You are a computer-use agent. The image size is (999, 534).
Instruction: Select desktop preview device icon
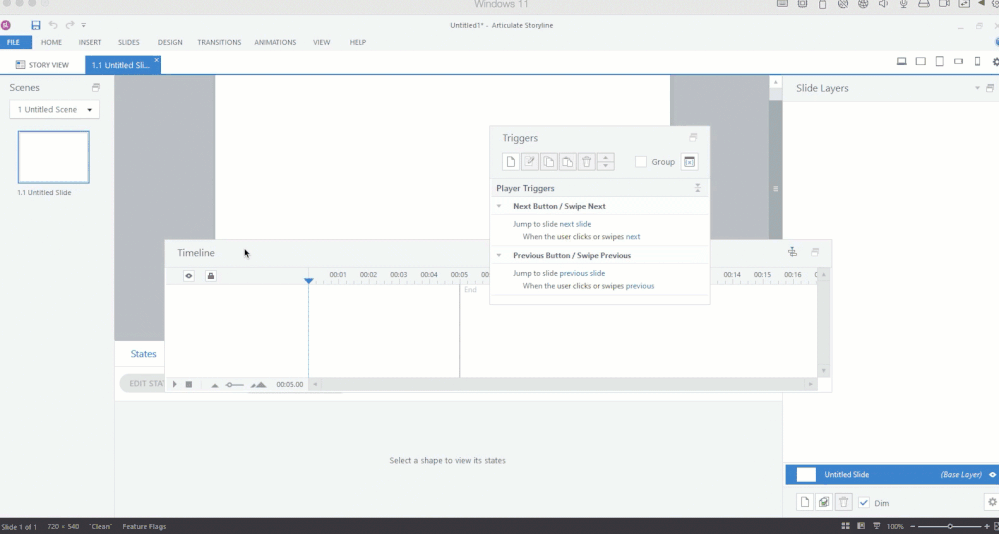902,62
